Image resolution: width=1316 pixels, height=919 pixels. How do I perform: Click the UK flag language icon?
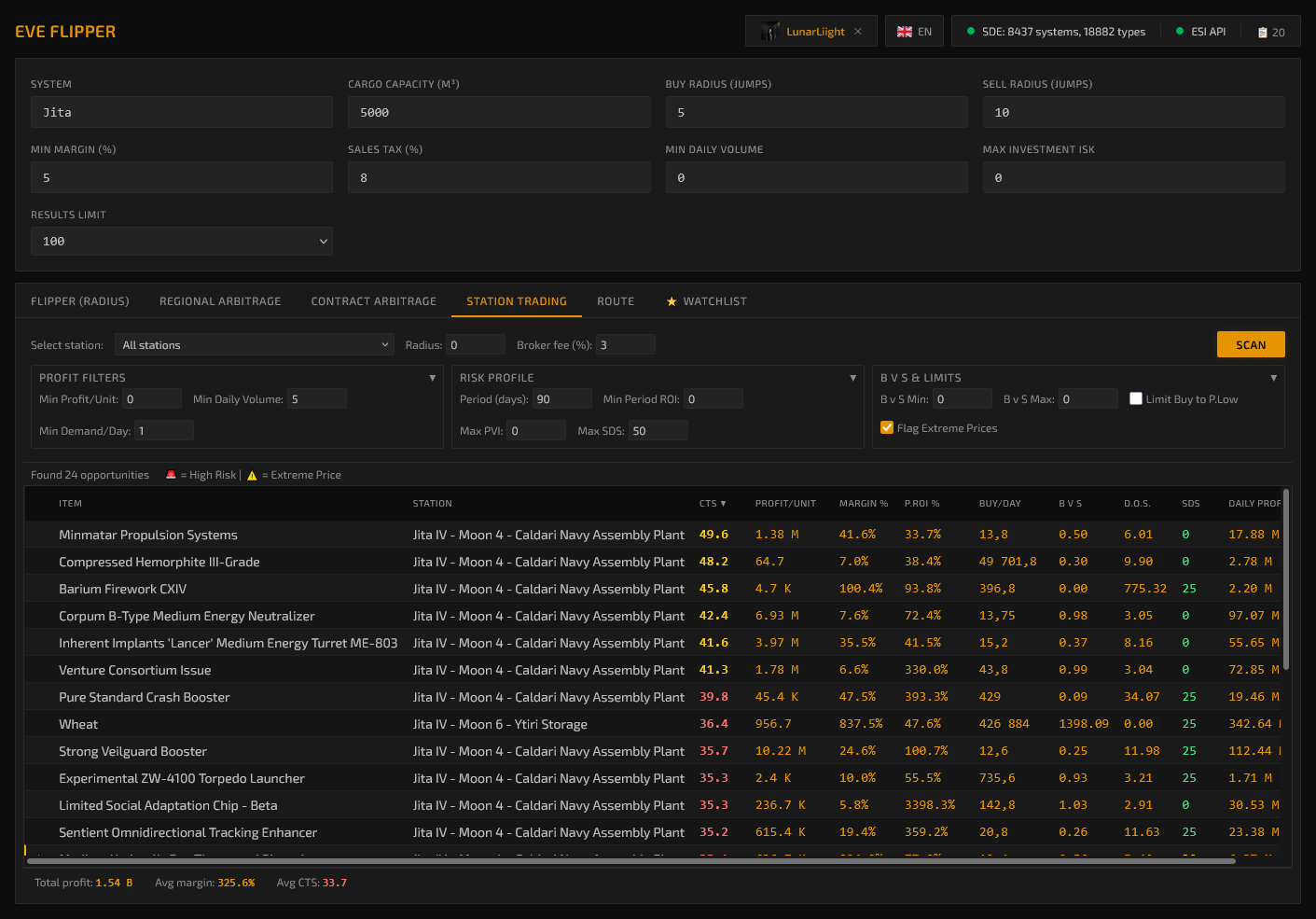(905, 32)
